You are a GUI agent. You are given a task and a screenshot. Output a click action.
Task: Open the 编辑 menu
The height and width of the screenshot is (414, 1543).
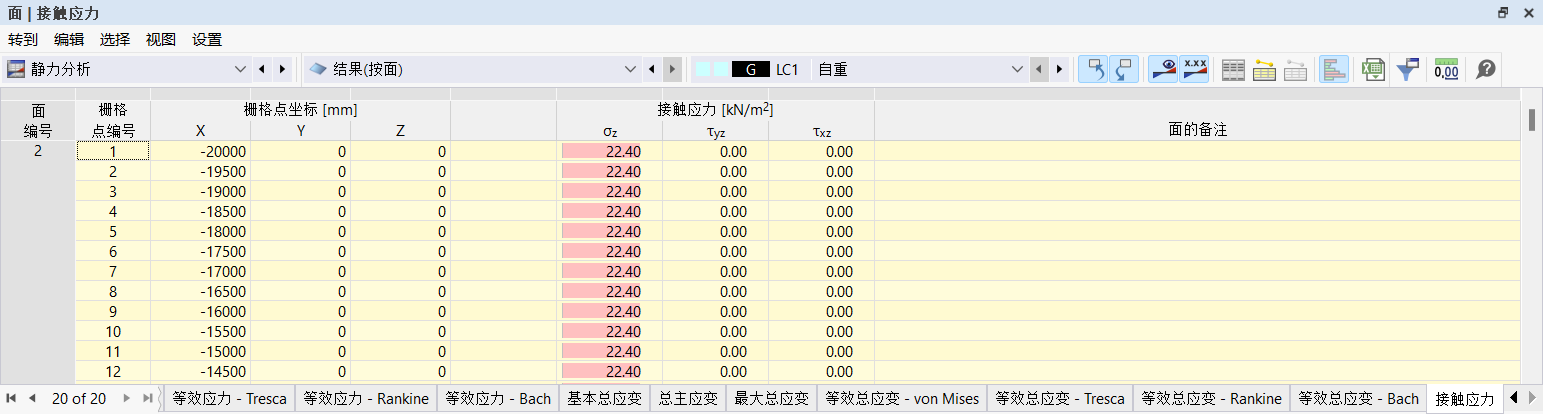pyautogui.click(x=69, y=40)
